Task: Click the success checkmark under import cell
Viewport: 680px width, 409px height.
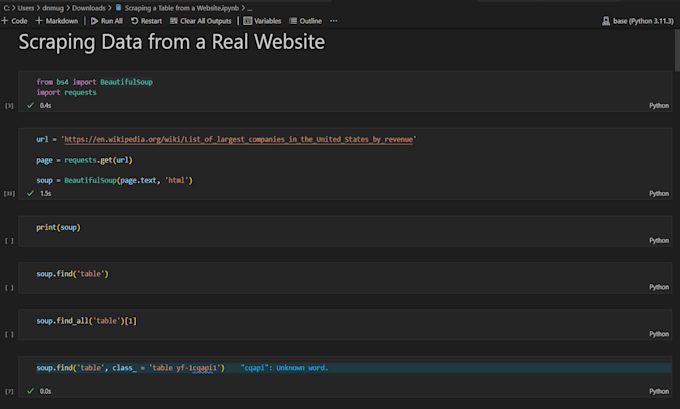Action: (x=30, y=105)
